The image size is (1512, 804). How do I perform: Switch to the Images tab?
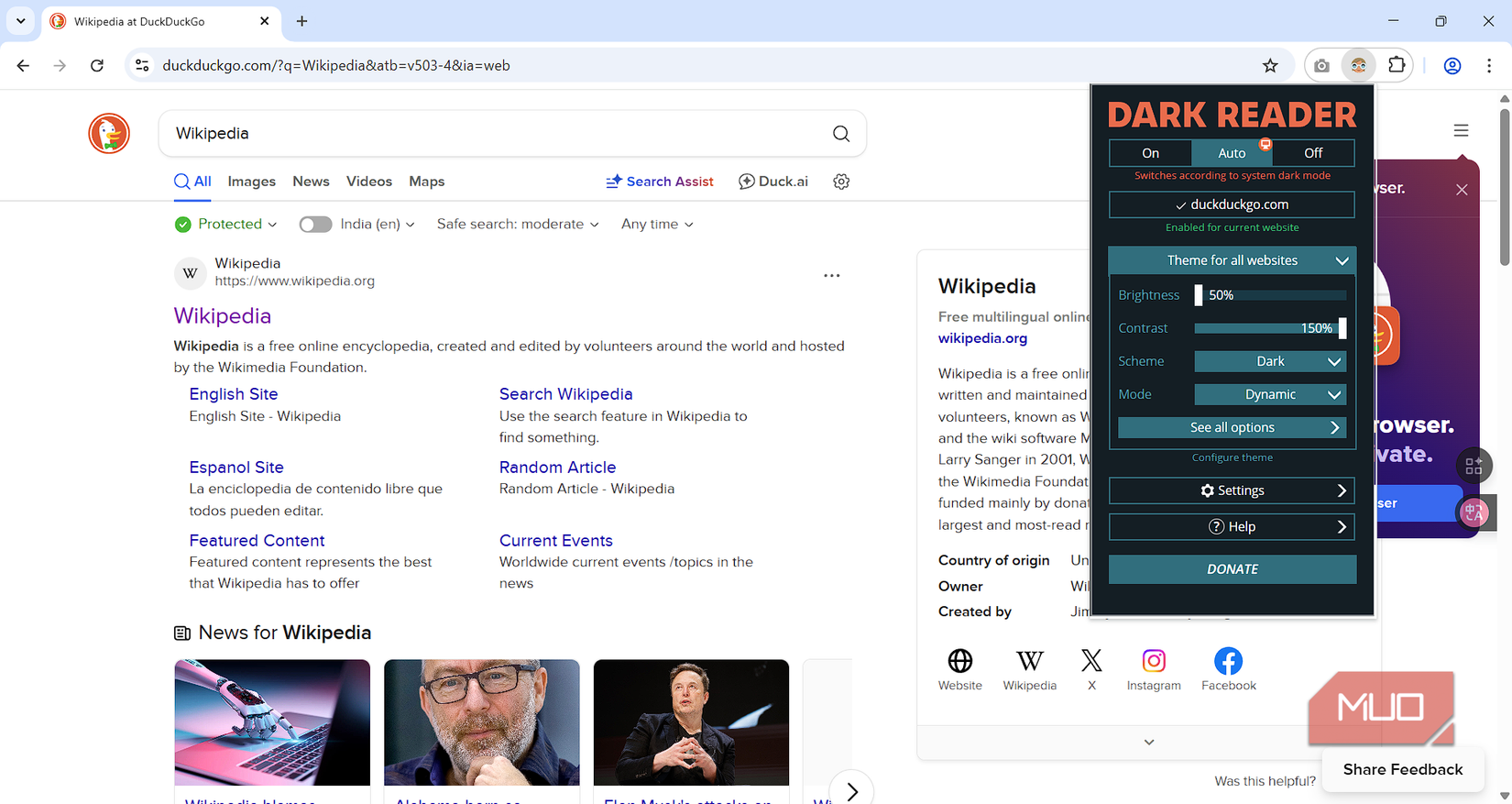click(252, 182)
